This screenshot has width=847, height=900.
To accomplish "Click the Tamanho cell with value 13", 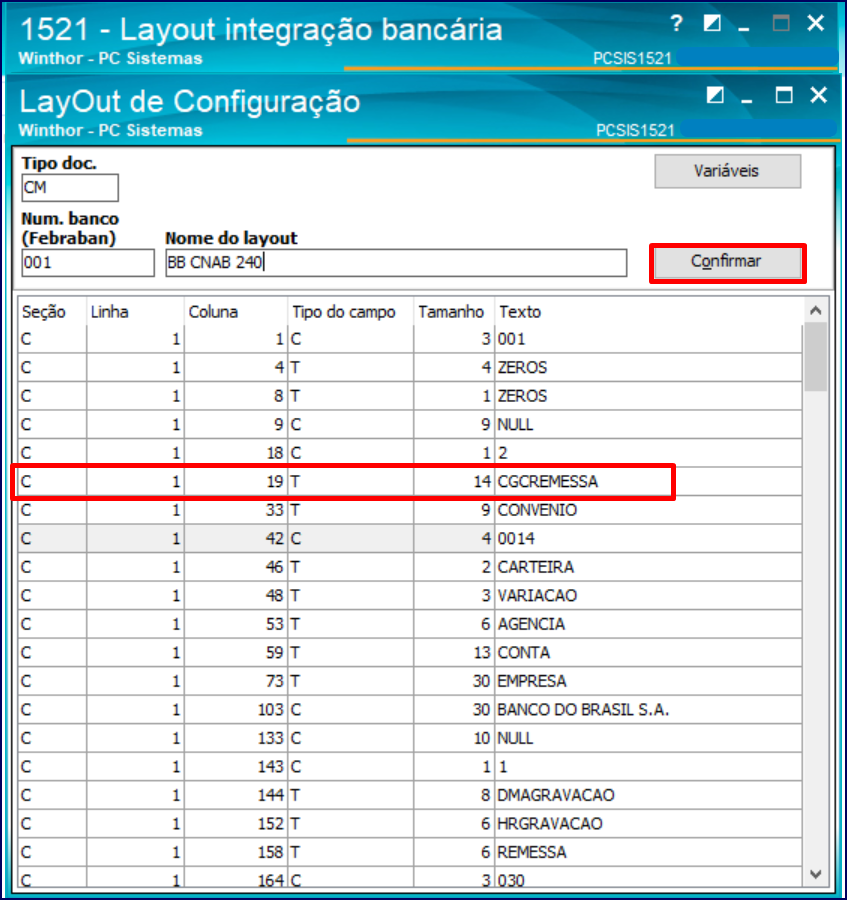I will pos(453,653).
